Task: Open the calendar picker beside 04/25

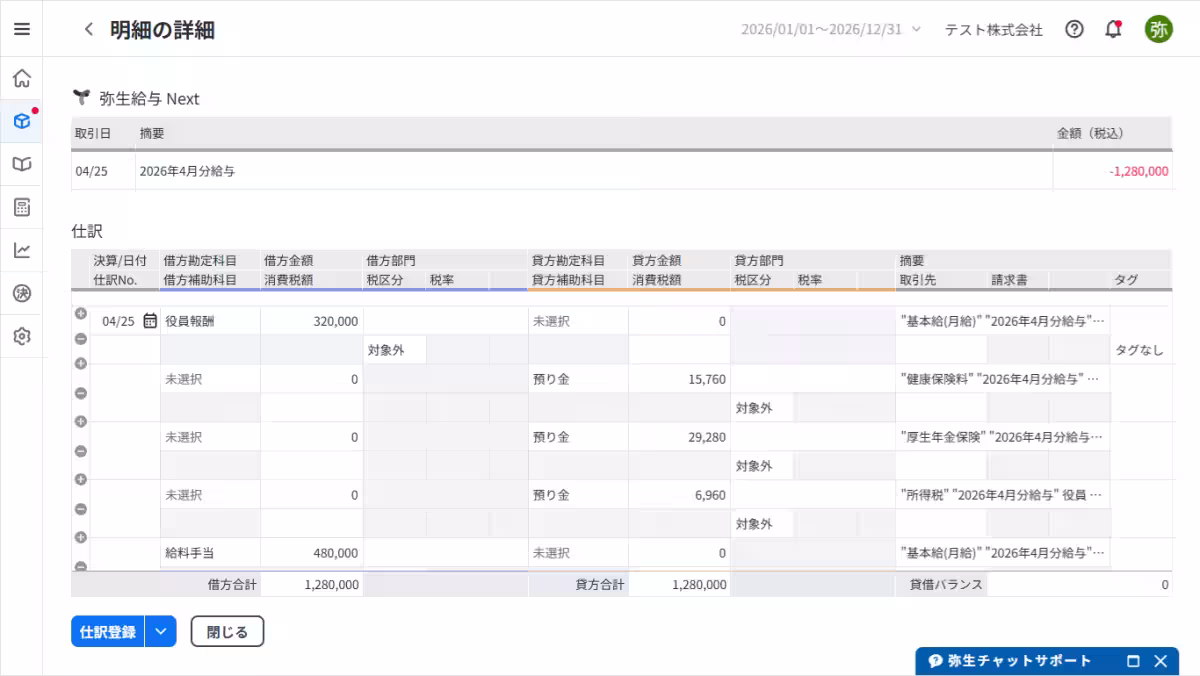Action: point(150,321)
